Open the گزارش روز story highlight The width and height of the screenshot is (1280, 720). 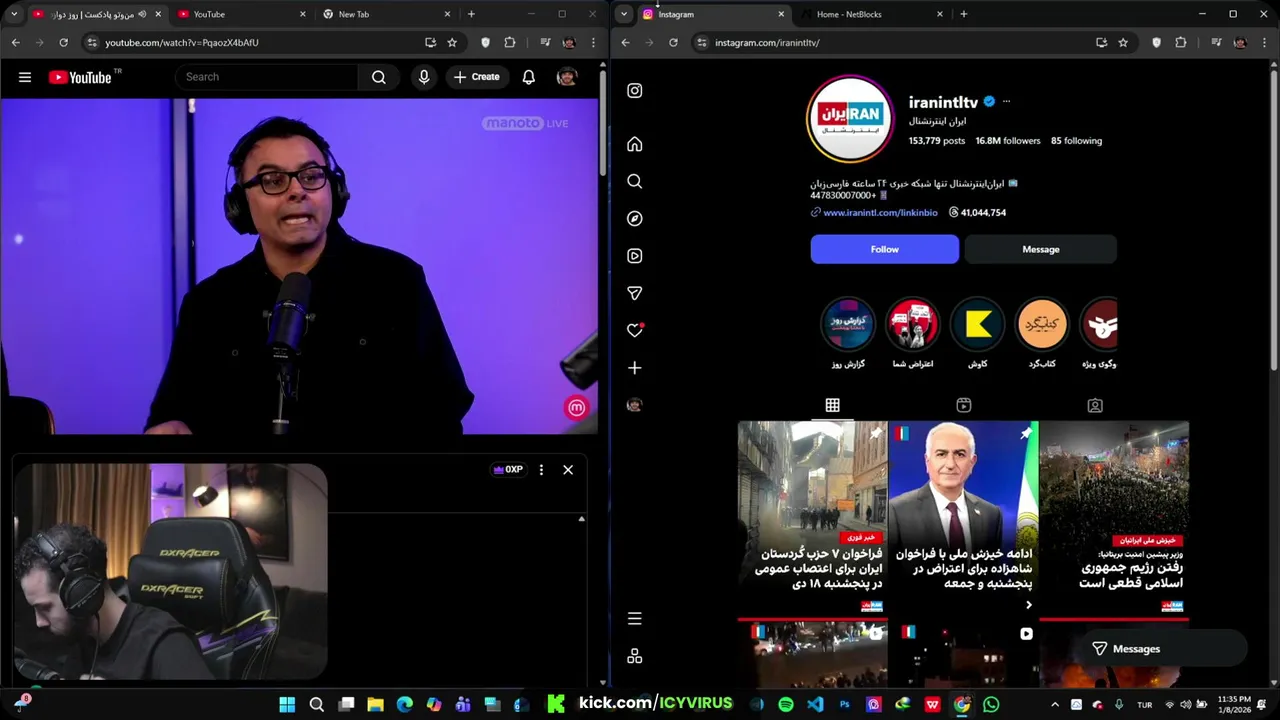point(848,324)
